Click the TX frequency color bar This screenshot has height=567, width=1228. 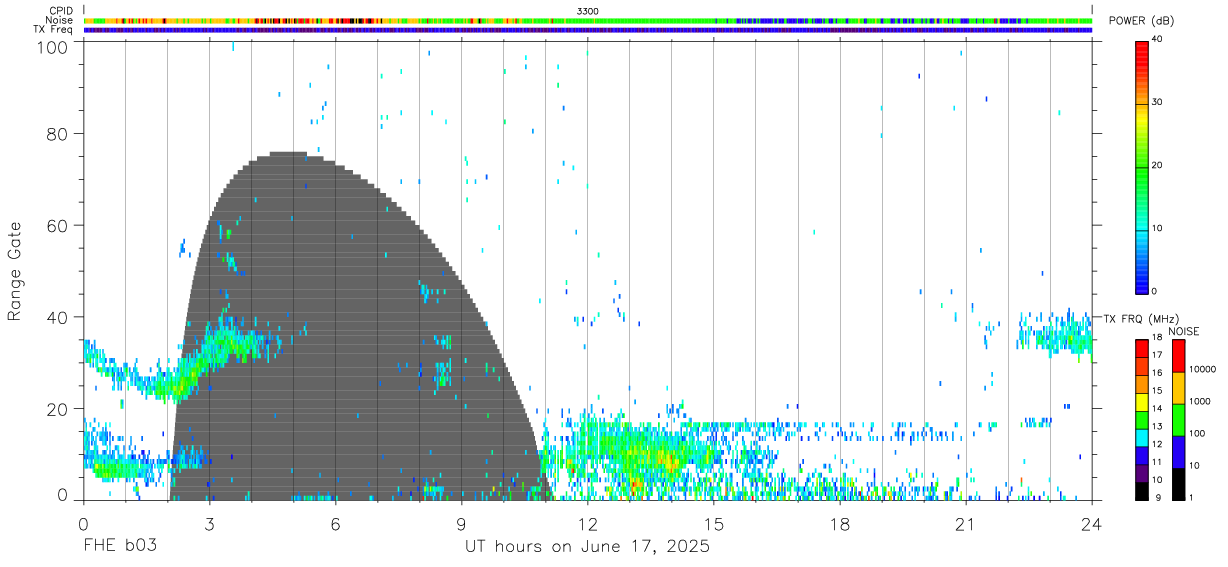point(1141,420)
